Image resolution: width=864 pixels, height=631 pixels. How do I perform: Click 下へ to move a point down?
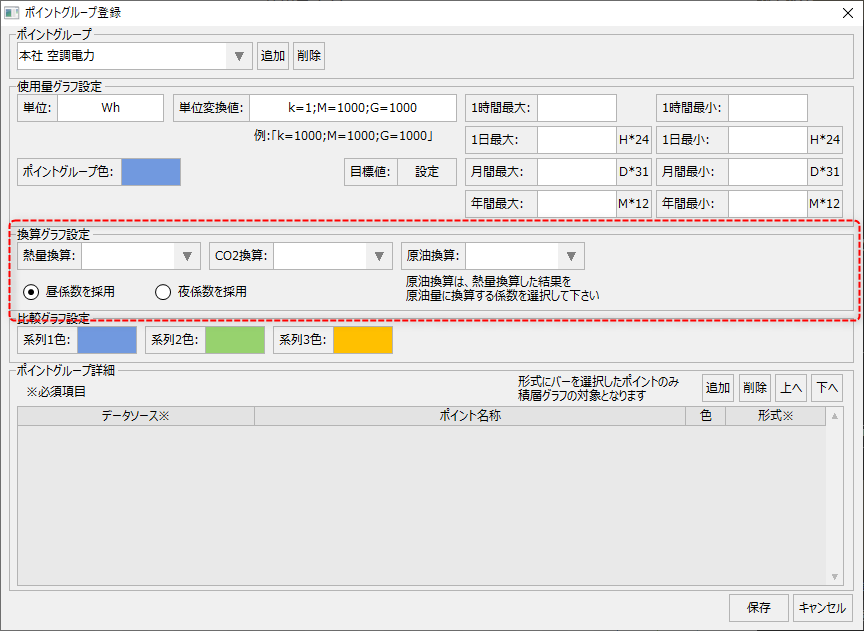(828, 387)
